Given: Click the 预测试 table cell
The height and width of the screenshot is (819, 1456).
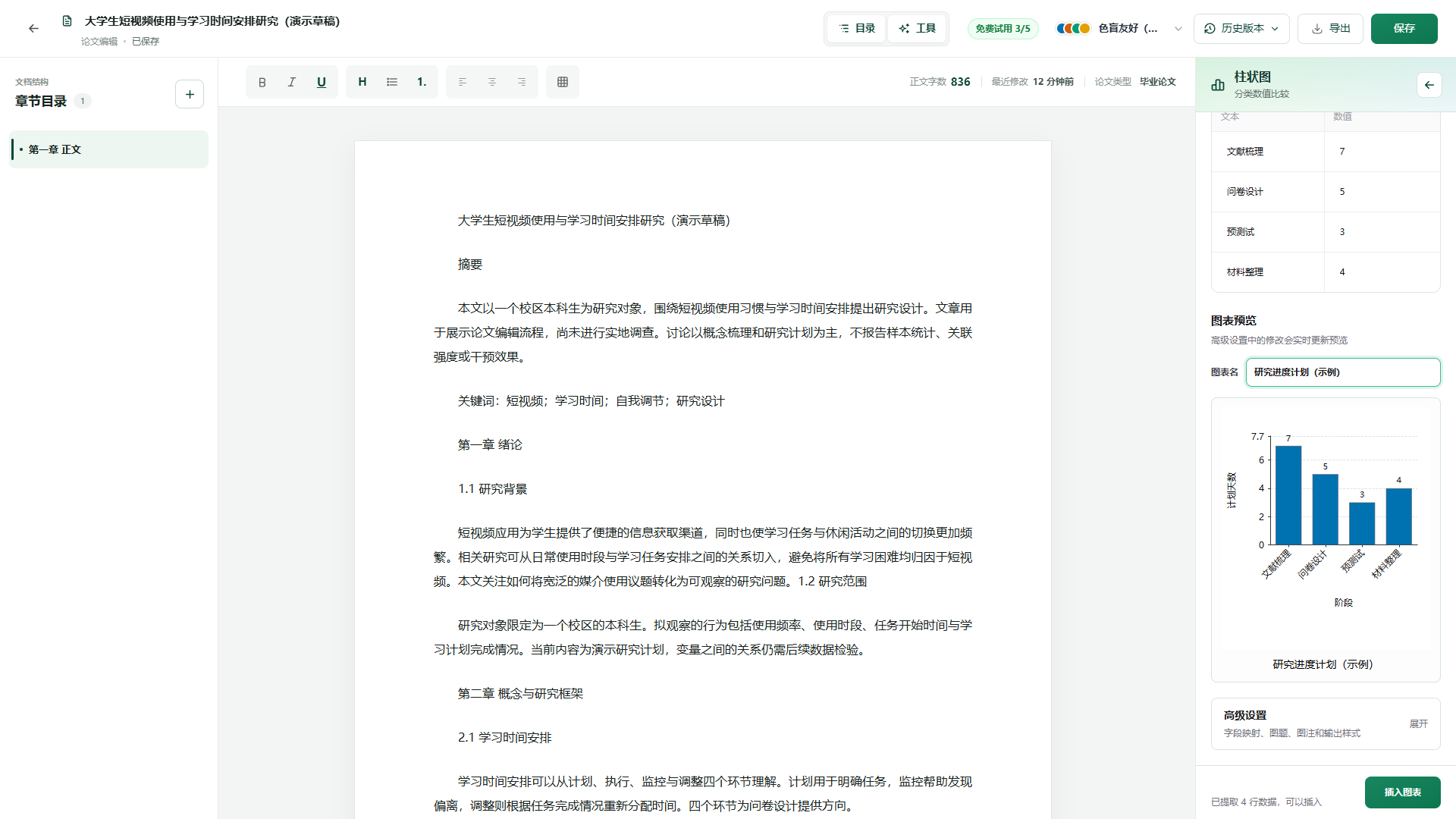Looking at the screenshot, I should 1268,232.
